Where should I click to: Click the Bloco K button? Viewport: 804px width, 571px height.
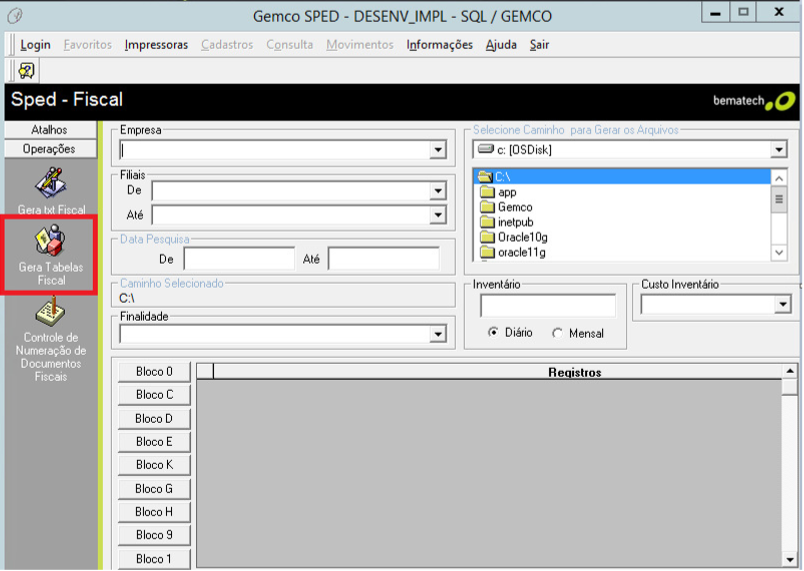click(154, 465)
